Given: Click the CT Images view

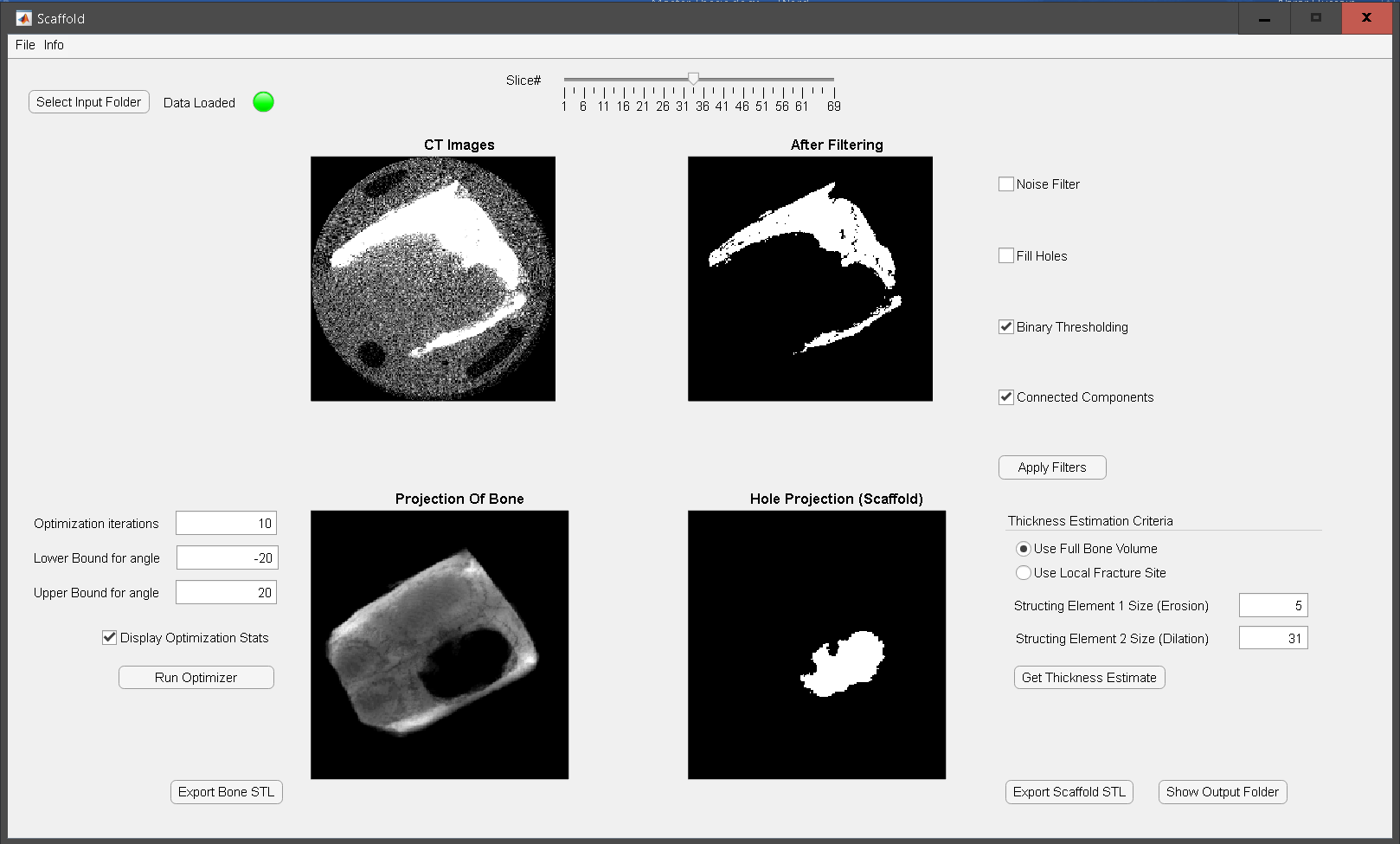Looking at the screenshot, I should tap(433, 279).
